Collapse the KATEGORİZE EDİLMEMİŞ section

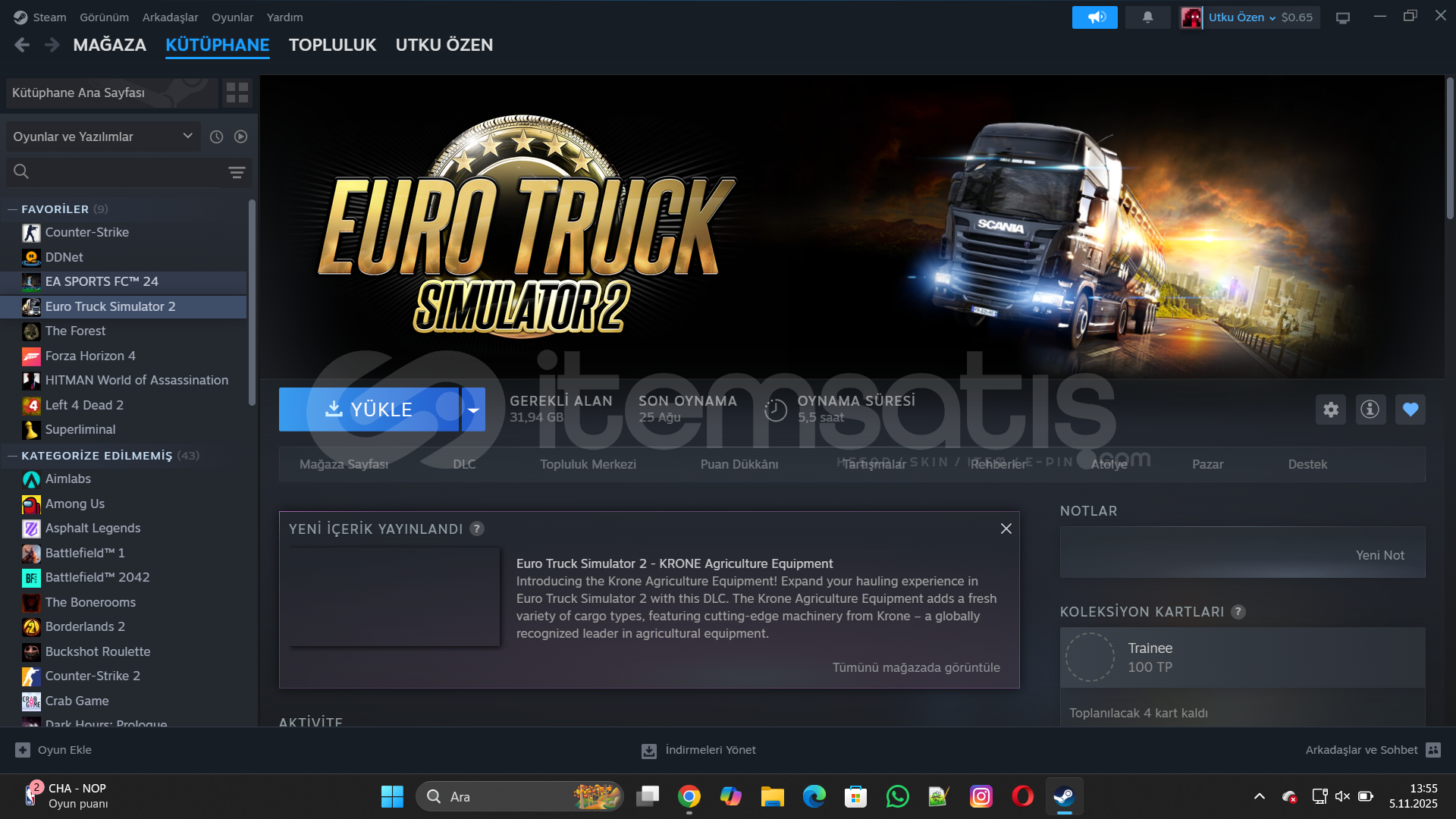[13, 456]
